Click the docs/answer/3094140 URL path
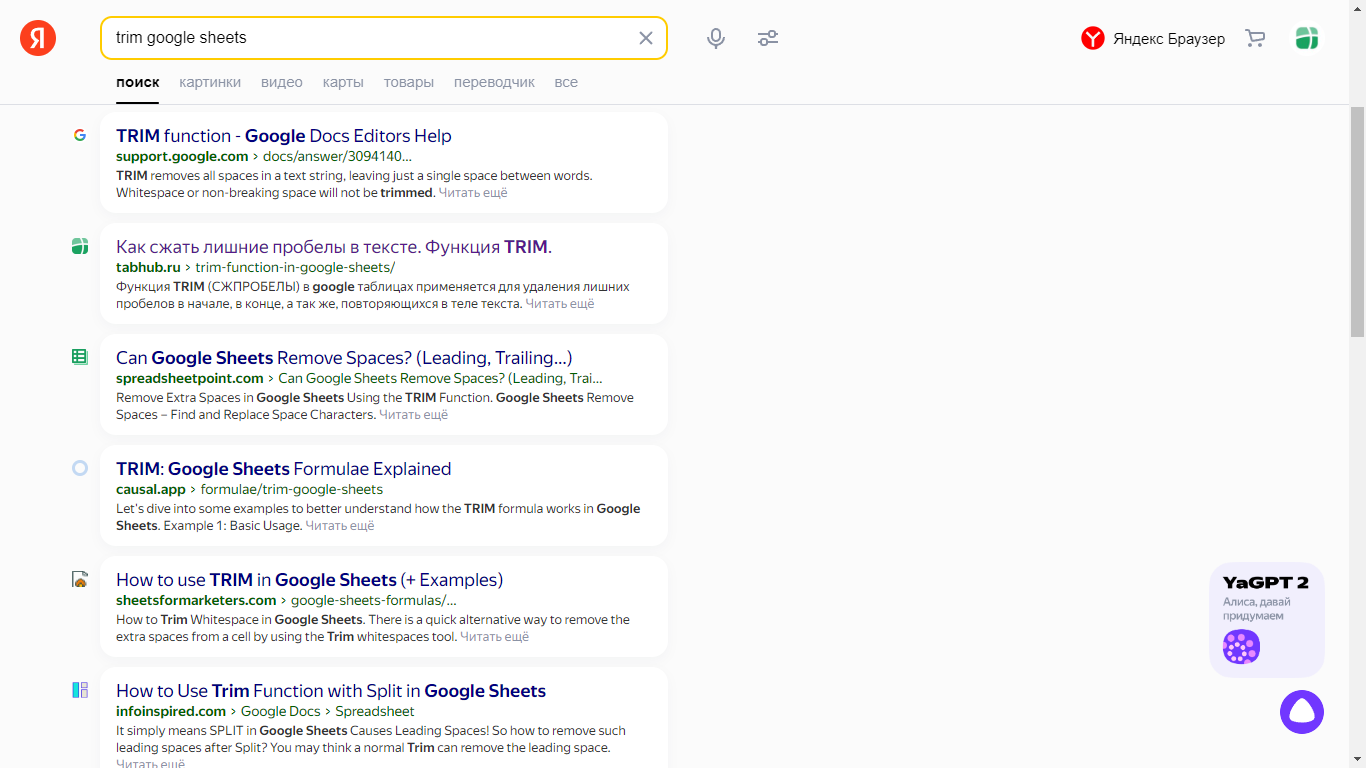This screenshot has height=768, width=1366. 338,156
